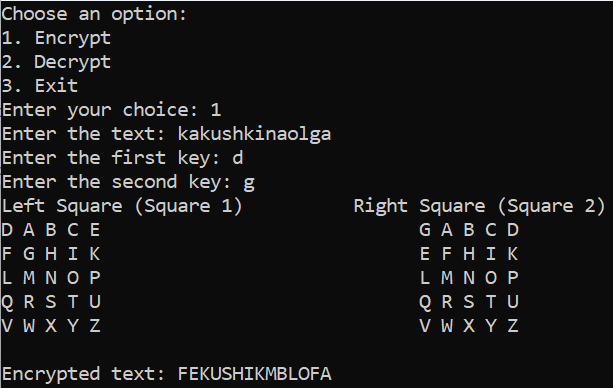This screenshot has height=388, width=613.
Task: Click the encrypted output 'FEKUSHIKMBLOFA'
Action: [x=255, y=374]
